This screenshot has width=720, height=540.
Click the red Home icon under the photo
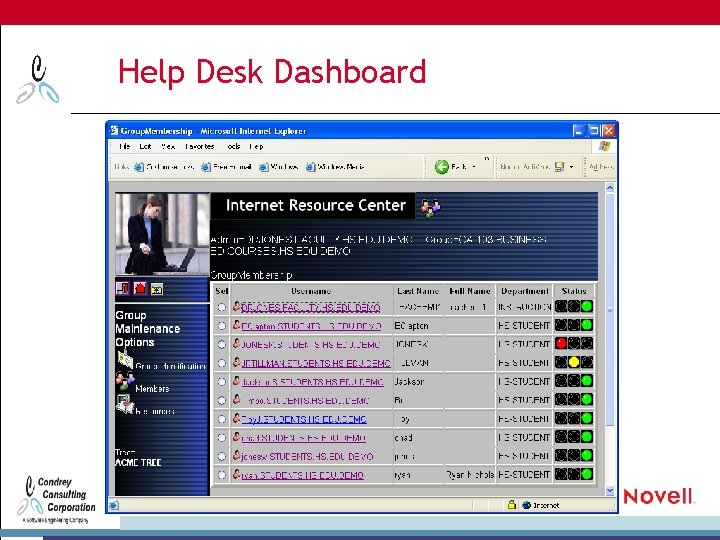[x=140, y=288]
